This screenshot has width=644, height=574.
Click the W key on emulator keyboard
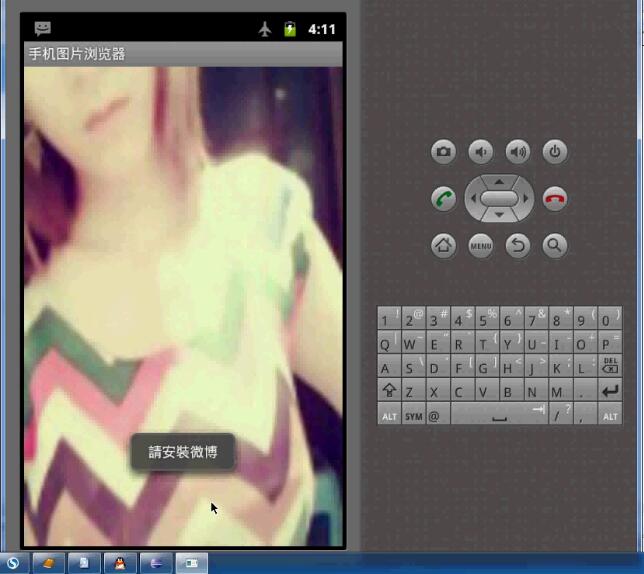click(x=414, y=342)
